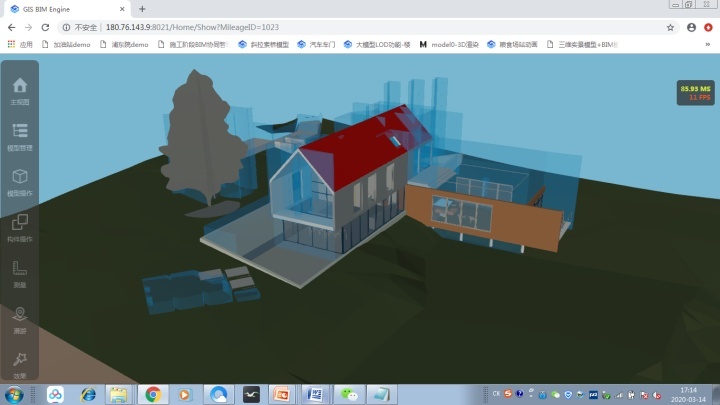Bookmark this page with the star icon

point(670,28)
